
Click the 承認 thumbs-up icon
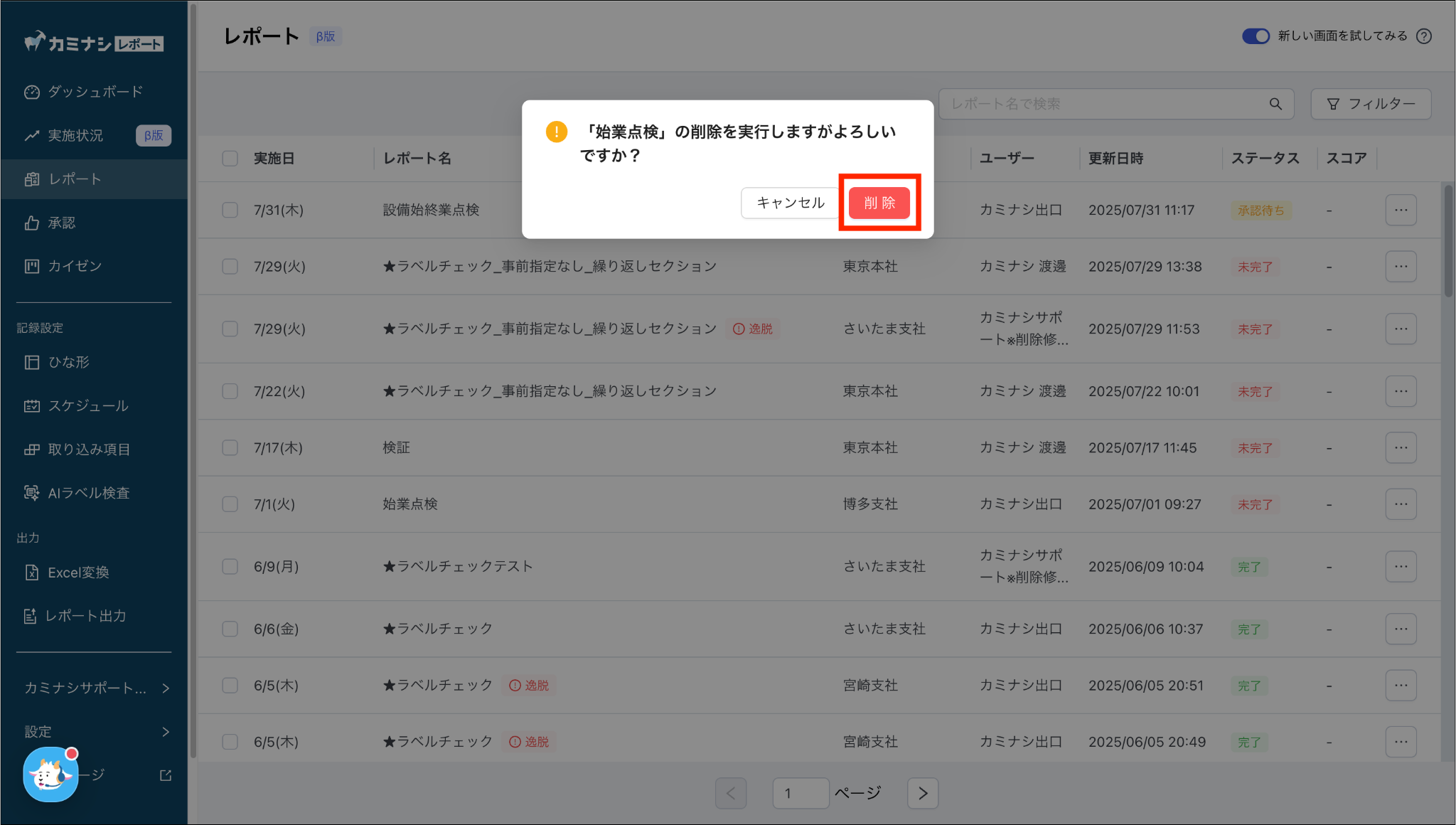pos(31,223)
